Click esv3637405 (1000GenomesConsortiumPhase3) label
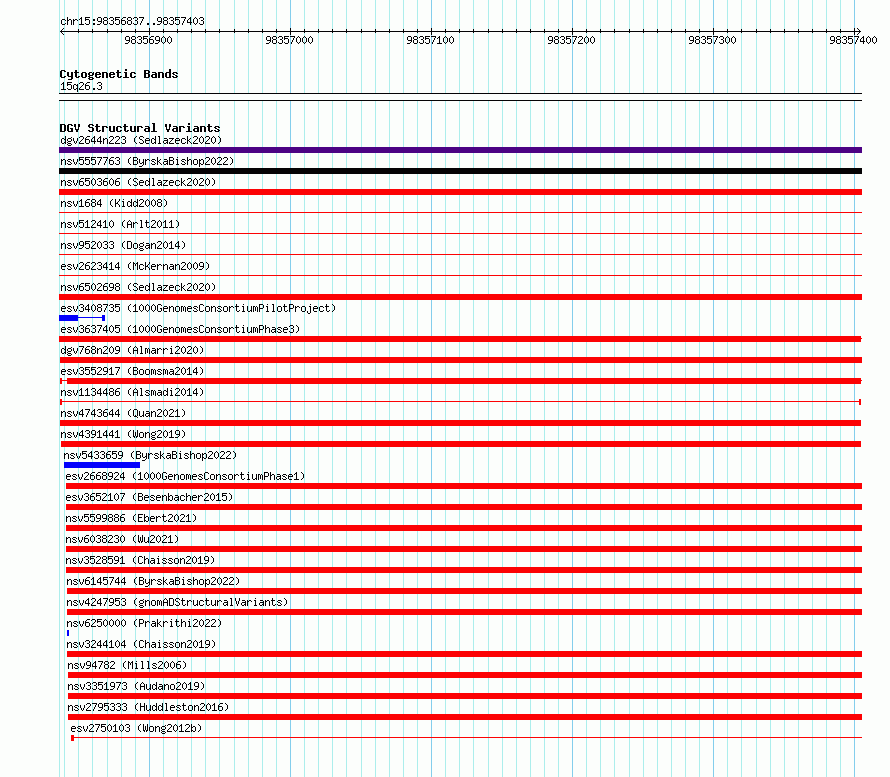Image resolution: width=890 pixels, height=777 pixels. click(180, 329)
